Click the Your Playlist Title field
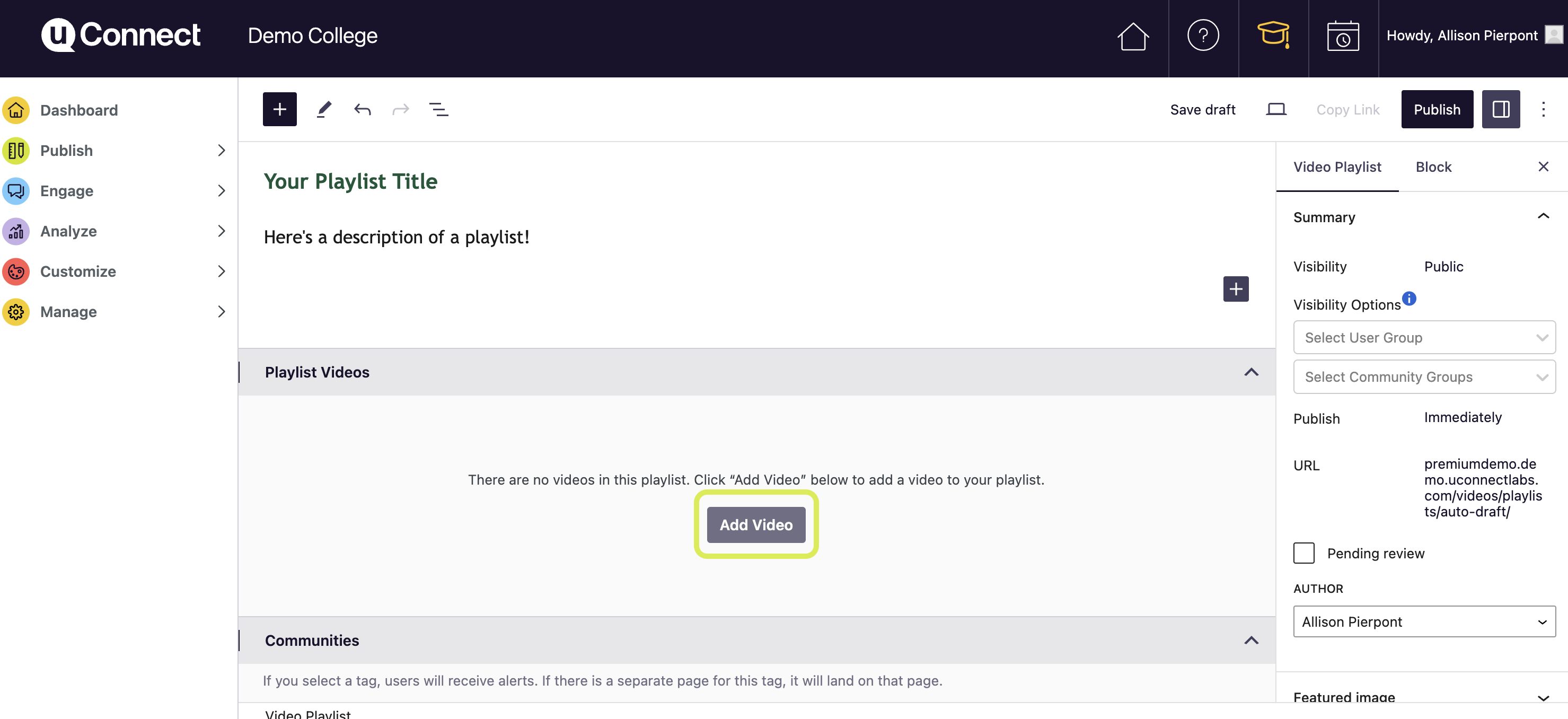Screen dimensions: 1568x719 pyautogui.click(x=350, y=181)
